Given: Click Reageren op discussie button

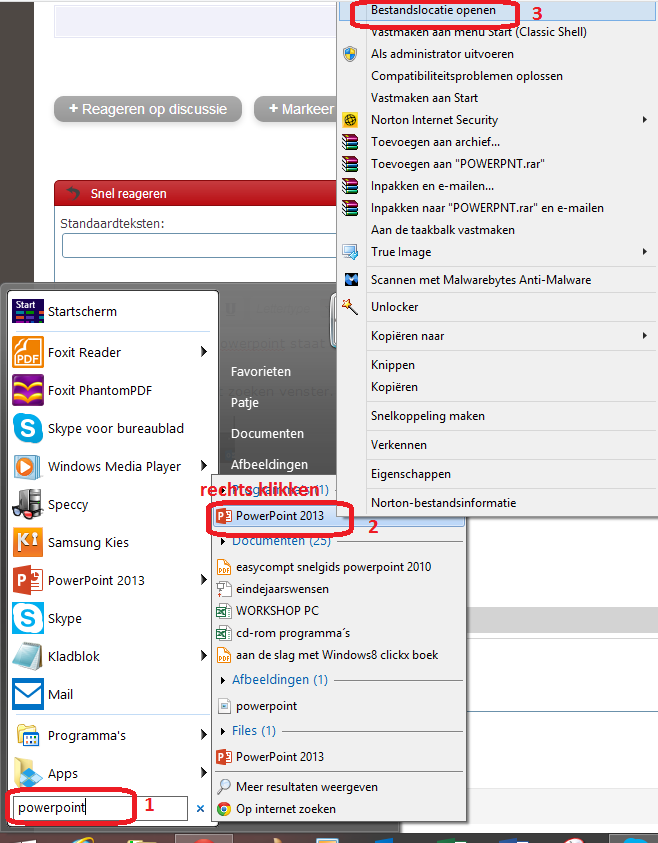Looking at the screenshot, I should 148,109.
